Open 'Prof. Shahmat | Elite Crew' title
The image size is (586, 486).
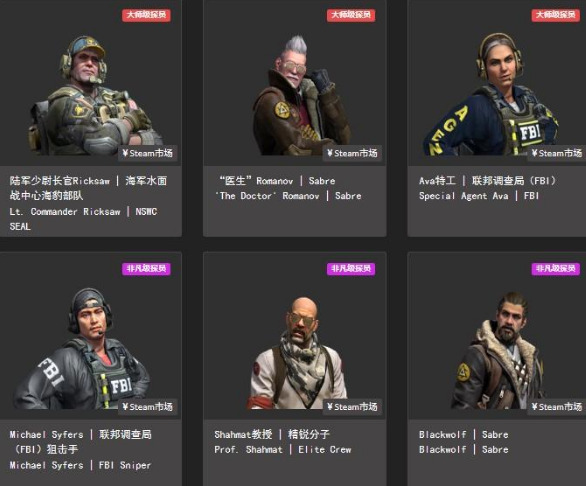pyautogui.click(x=283, y=450)
